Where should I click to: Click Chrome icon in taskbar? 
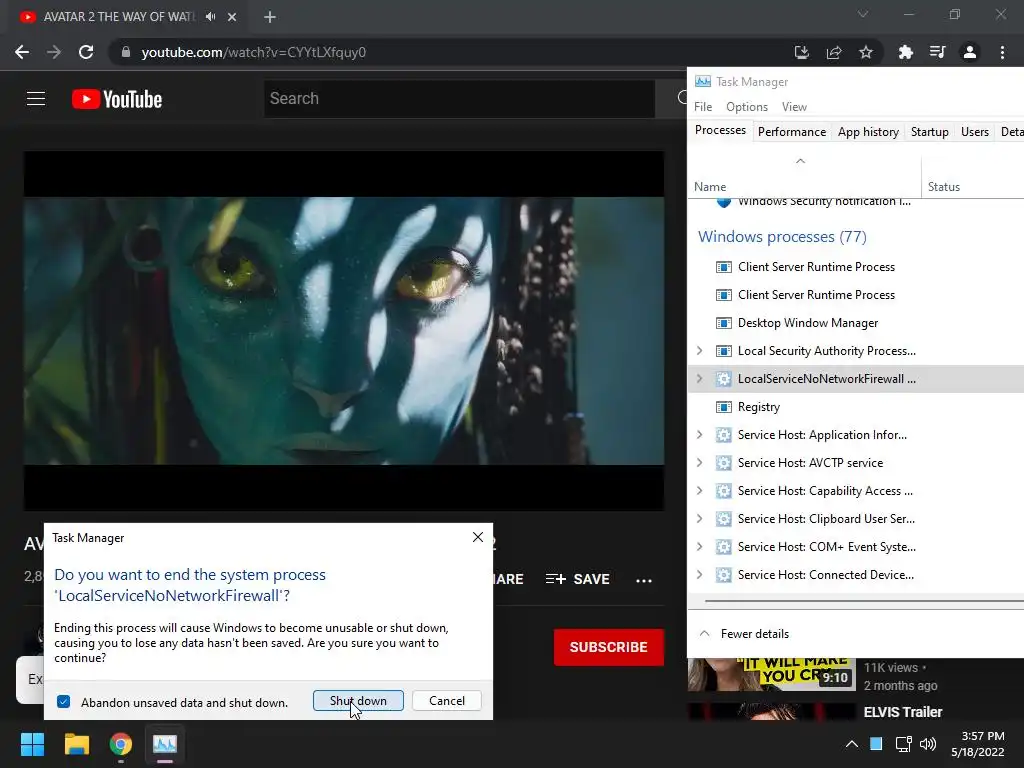point(121,744)
